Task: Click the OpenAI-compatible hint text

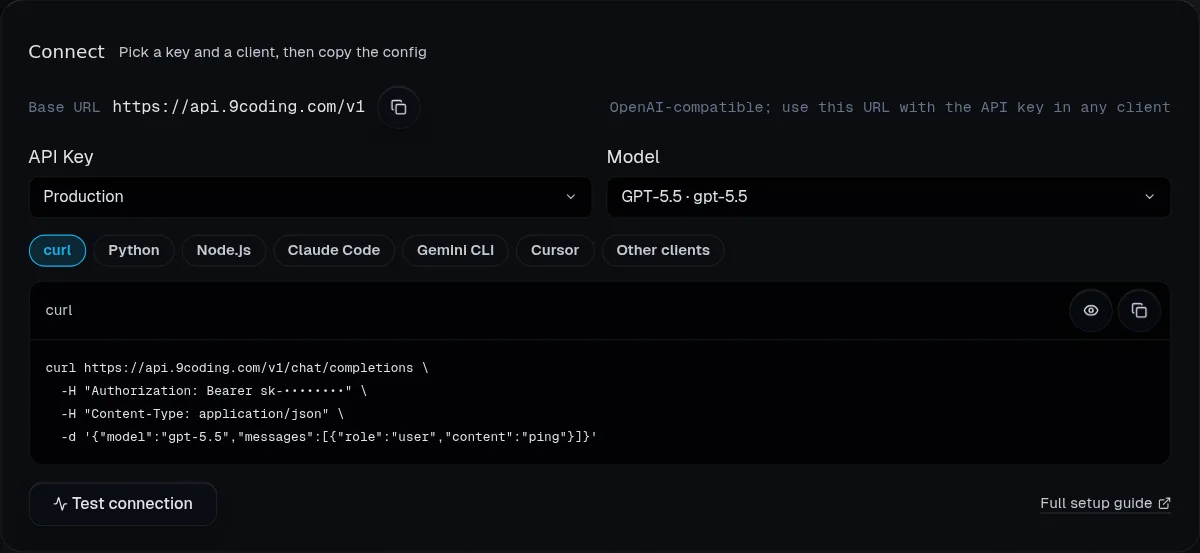Action: pos(890,107)
